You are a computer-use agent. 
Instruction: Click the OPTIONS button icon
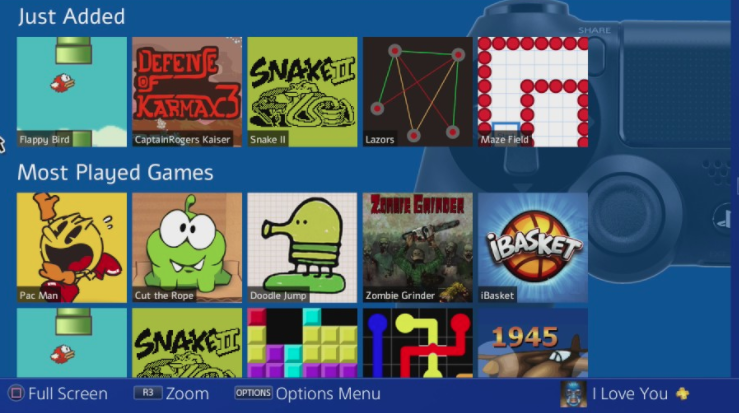click(254, 393)
